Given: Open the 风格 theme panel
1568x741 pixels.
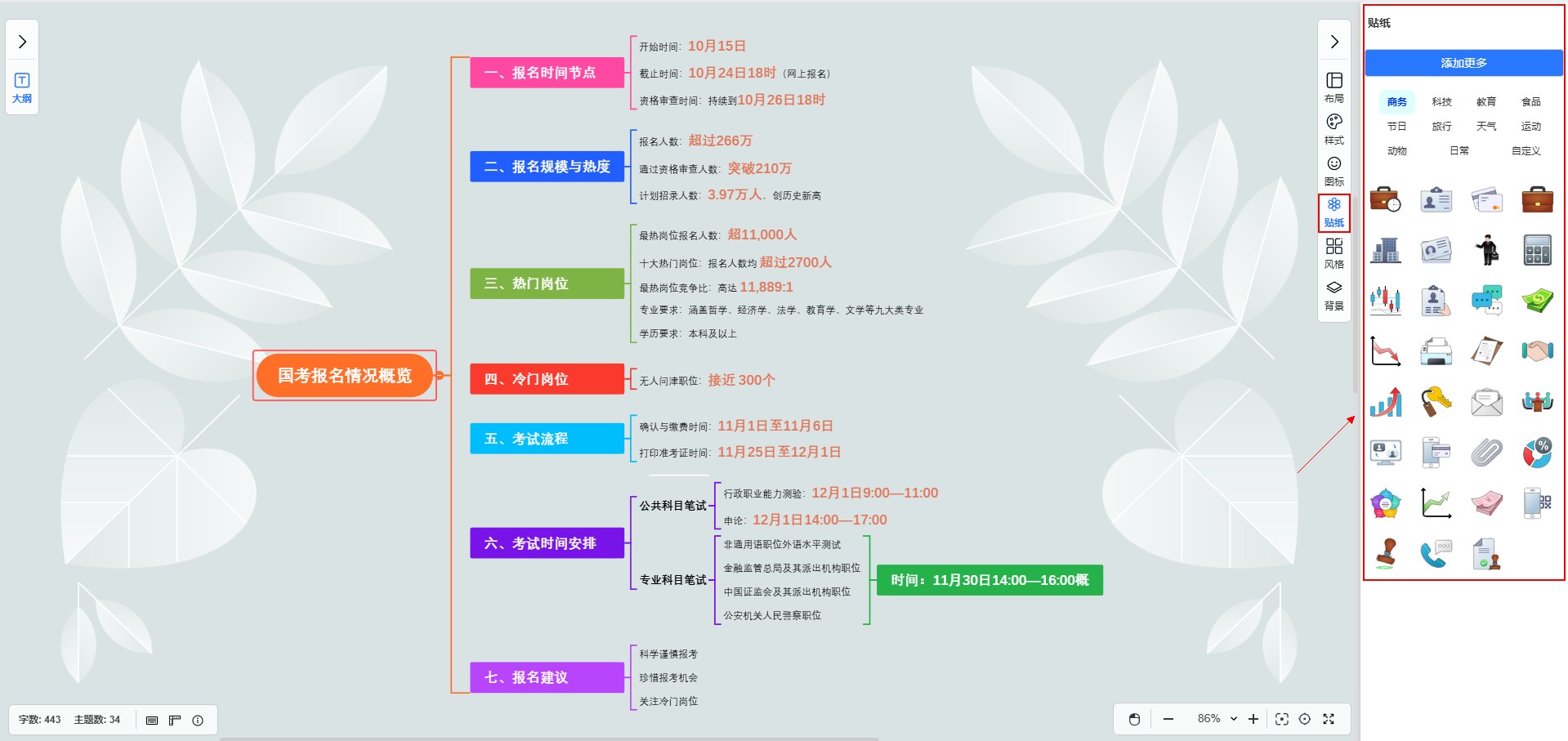Looking at the screenshot, I should (x=1333, y=252).
